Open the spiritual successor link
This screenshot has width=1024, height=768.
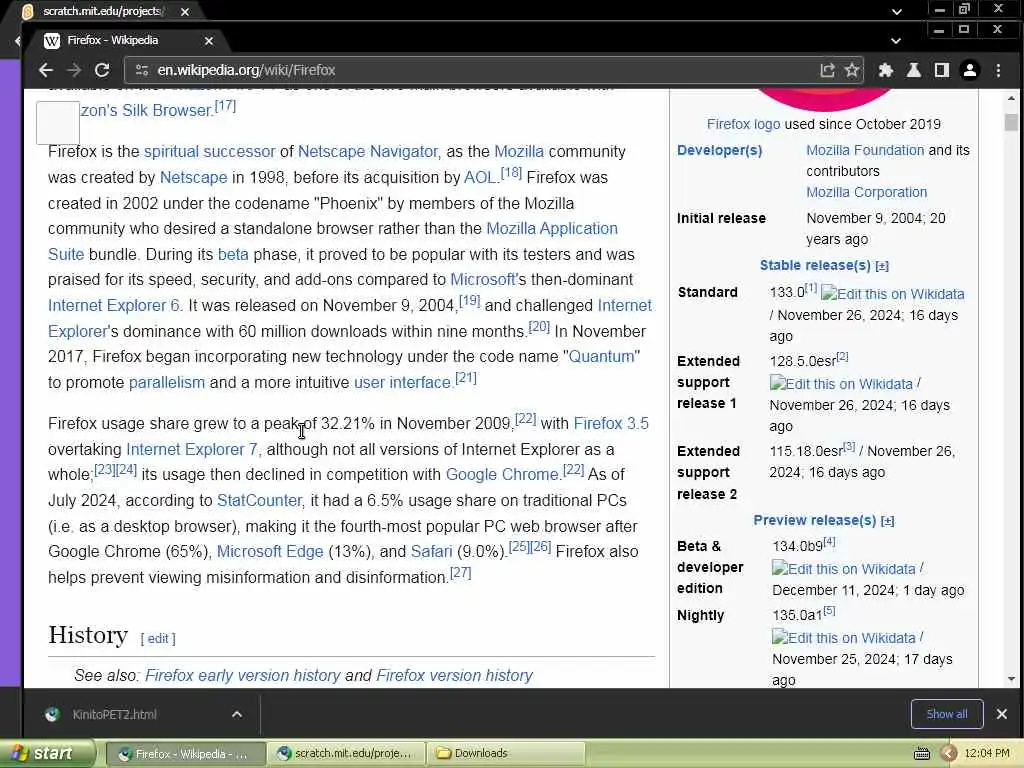pyautogui.click(x=210, y=152)
